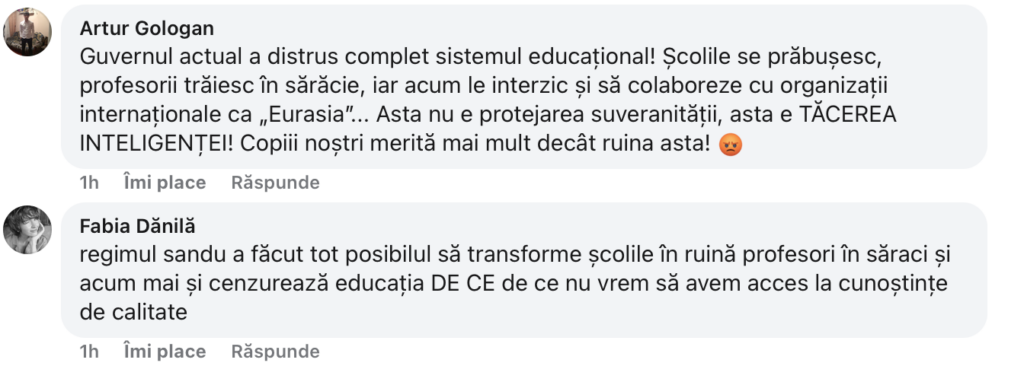Reply to Fabia Dănilă's comment via Răspunde
The width and height of the screenshot is (1024, 382).
tap(276, 352)
